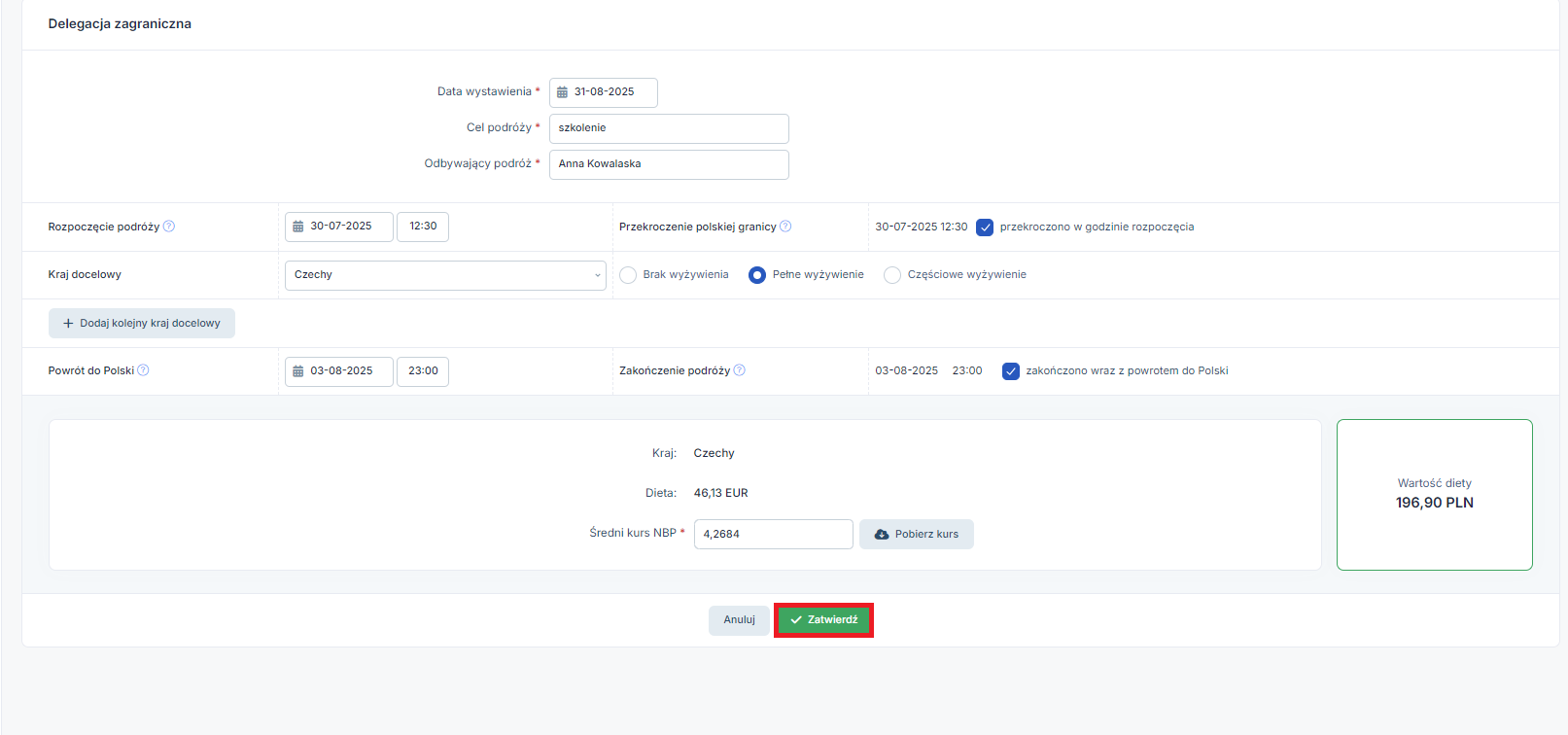This screenshot has height=735, width=1568.
Task: Click help icon next to Przekroczenie polskiej granicy
Action: click(x=785, y=227)
